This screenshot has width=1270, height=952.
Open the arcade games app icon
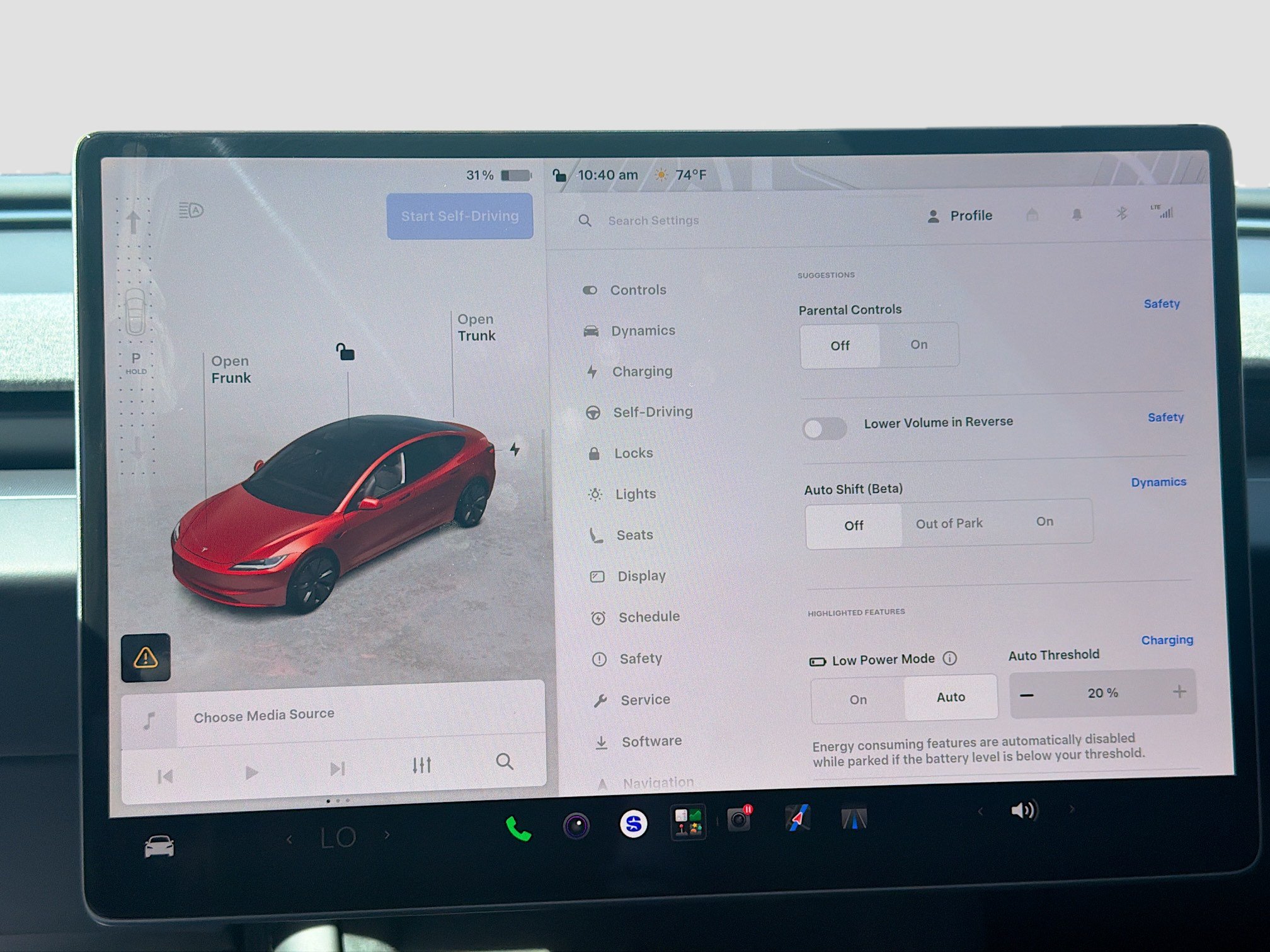point(688,822)
